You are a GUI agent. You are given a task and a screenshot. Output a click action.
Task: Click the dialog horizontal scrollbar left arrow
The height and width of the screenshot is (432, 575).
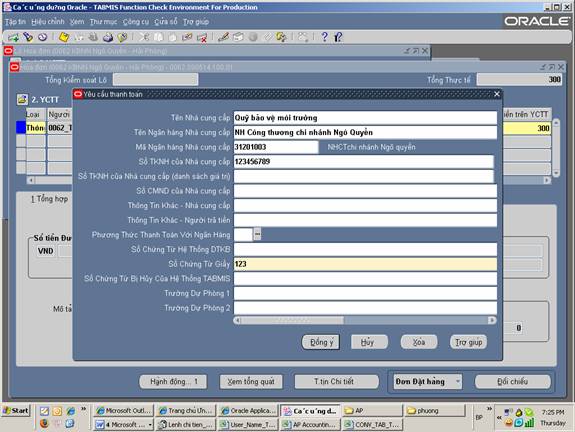coord(238,321)
